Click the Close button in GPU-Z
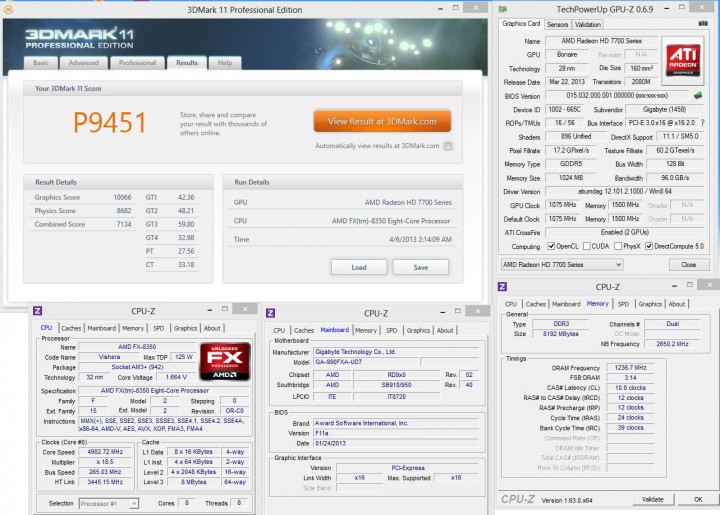 coord(688,265)
